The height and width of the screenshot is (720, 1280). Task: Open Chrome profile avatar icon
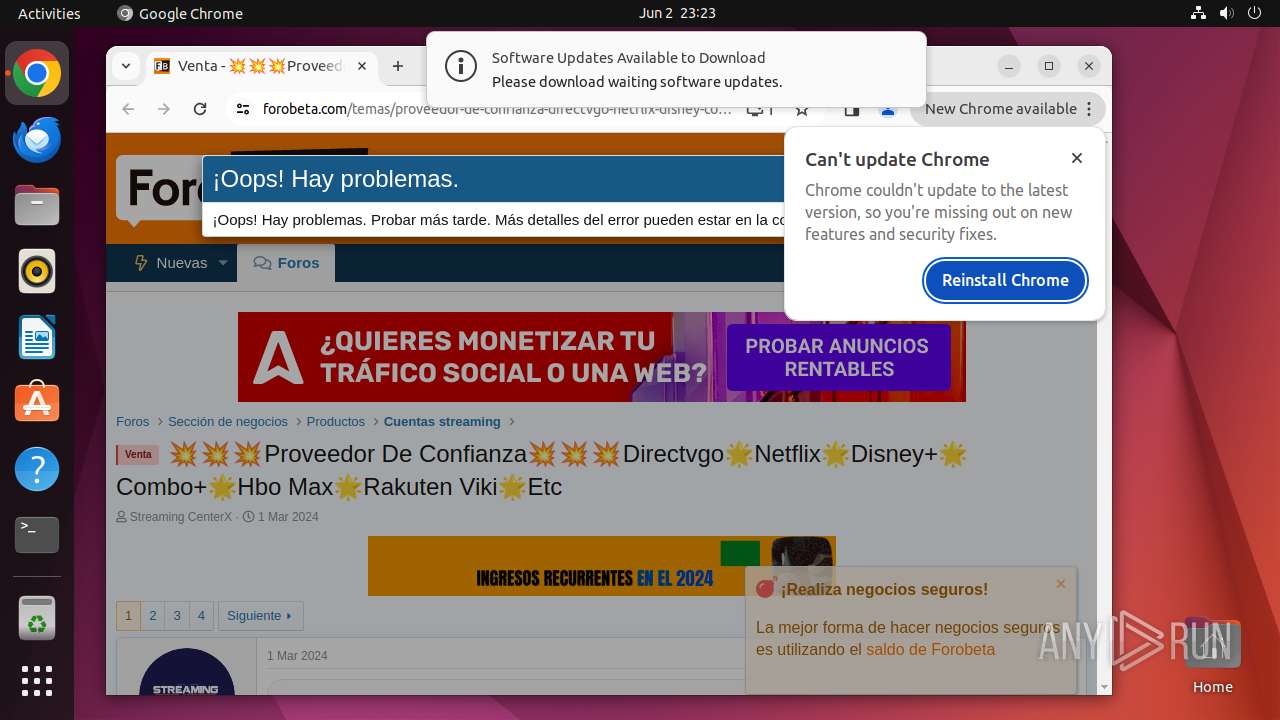pyautogui.click(x=887, y=109)
